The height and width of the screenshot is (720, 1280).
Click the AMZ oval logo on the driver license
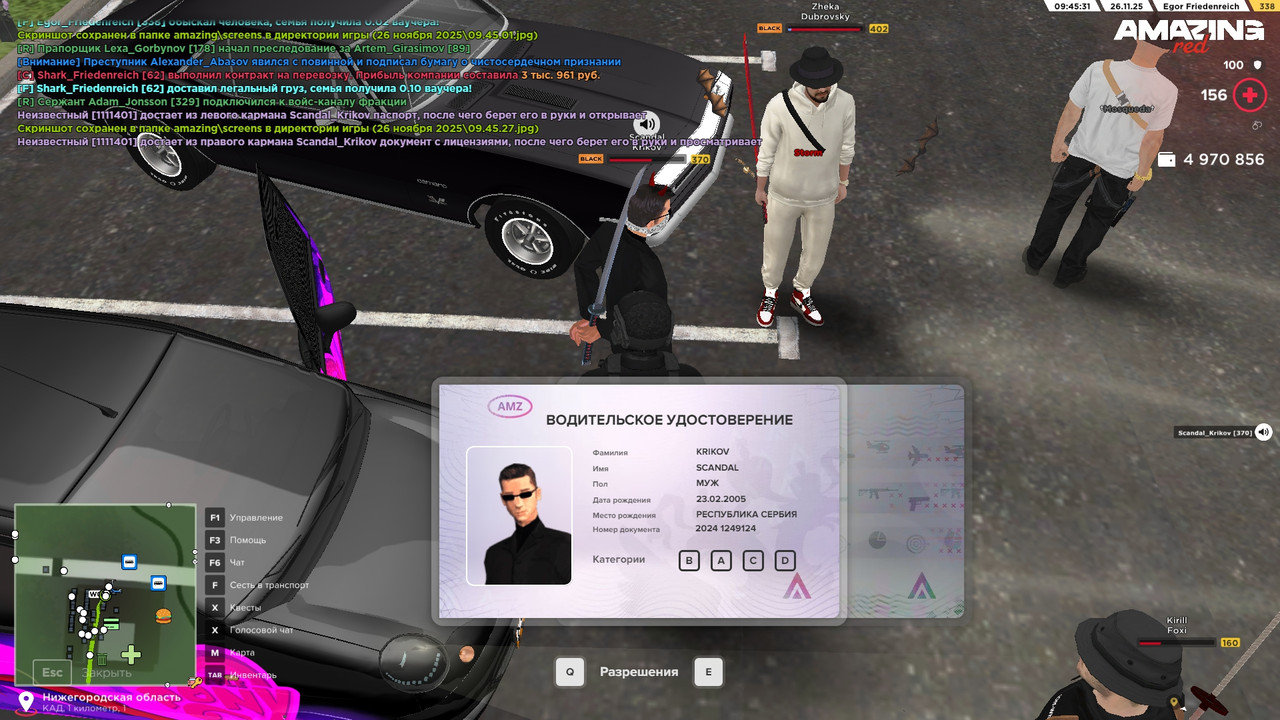click(510, 406)
